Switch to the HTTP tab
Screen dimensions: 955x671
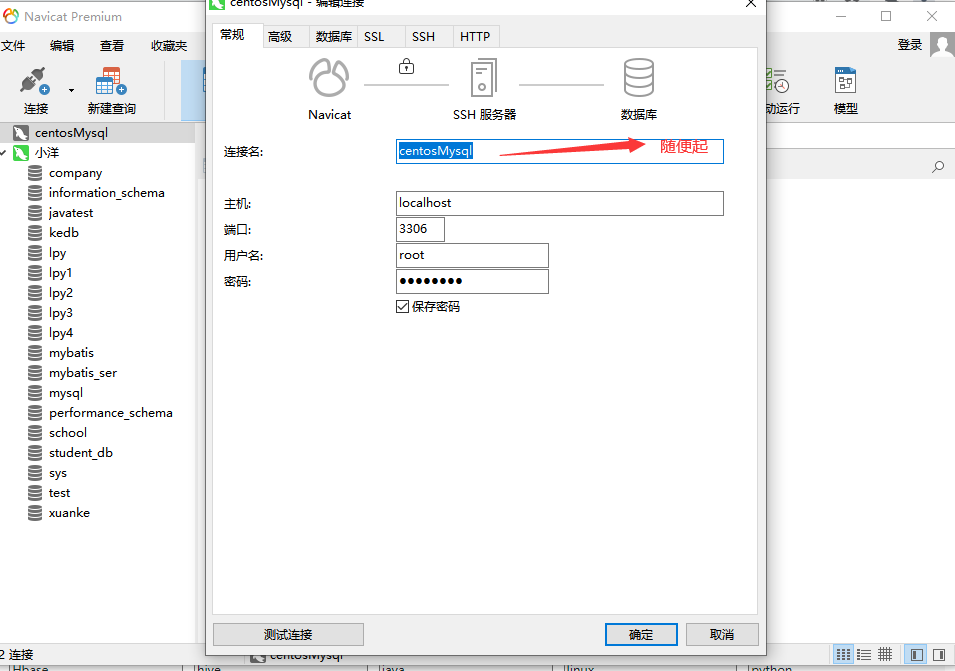click(x=475, y=37)
